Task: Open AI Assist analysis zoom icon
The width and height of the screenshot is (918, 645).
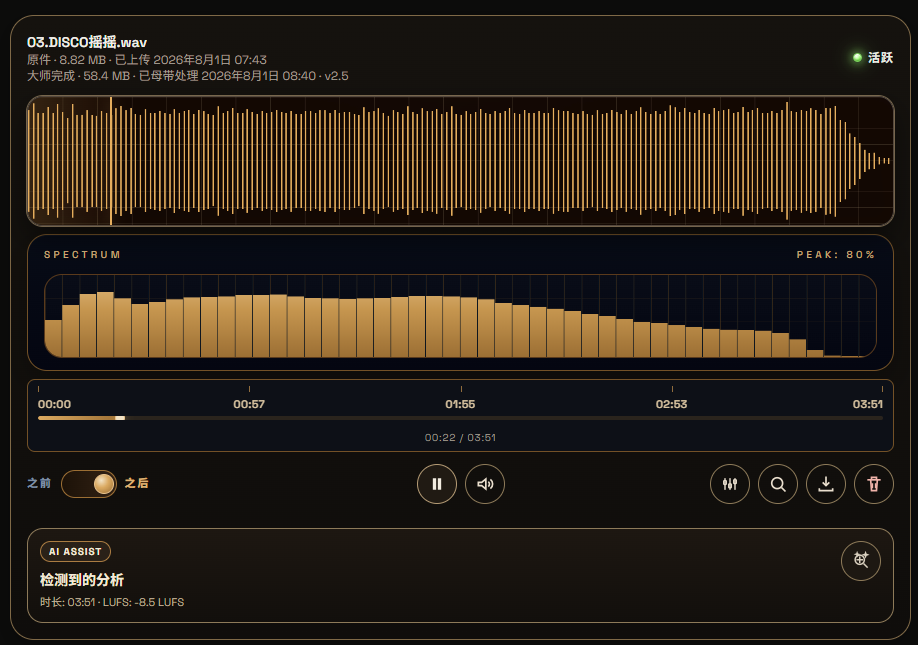Action: point(861,561)
